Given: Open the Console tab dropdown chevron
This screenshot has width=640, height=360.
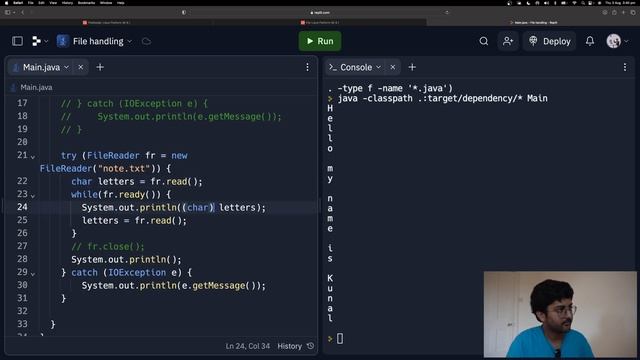Looking at the screenshot, I should pyautogui.click(x=378, y=67).
